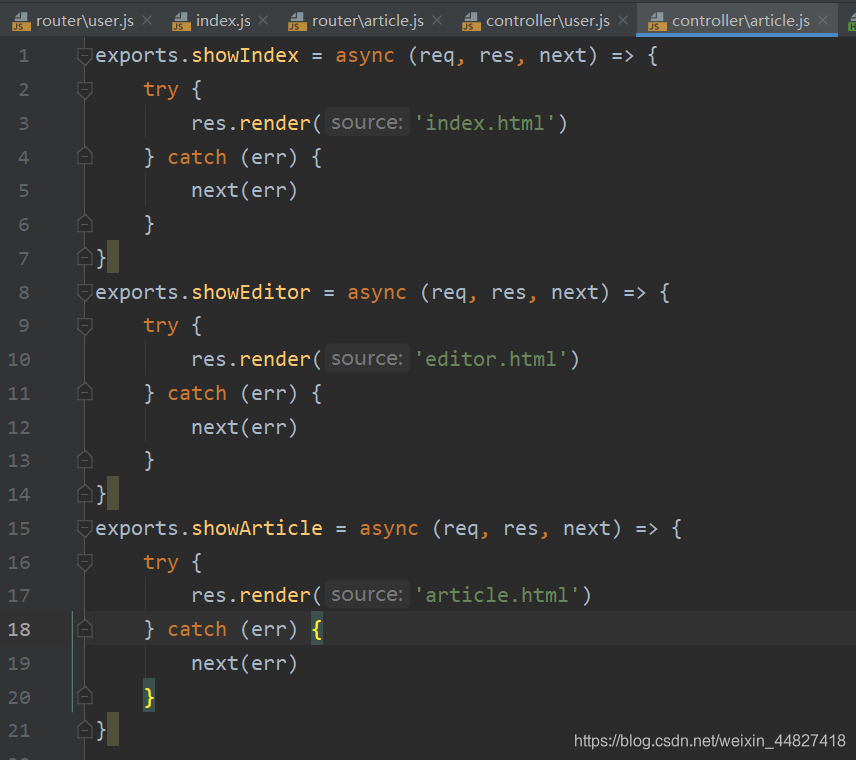
Task: Click the try keyword on line 9
Action: click(161, 326)
